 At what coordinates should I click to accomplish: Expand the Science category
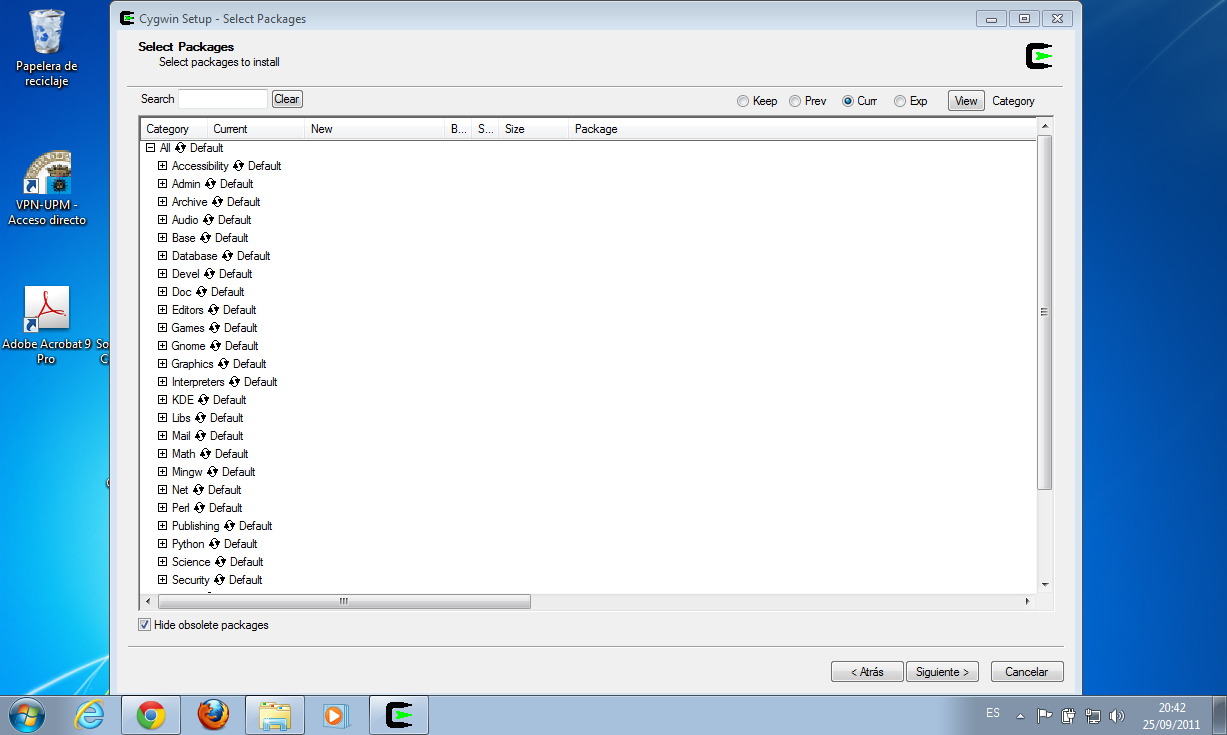point(163,562)
